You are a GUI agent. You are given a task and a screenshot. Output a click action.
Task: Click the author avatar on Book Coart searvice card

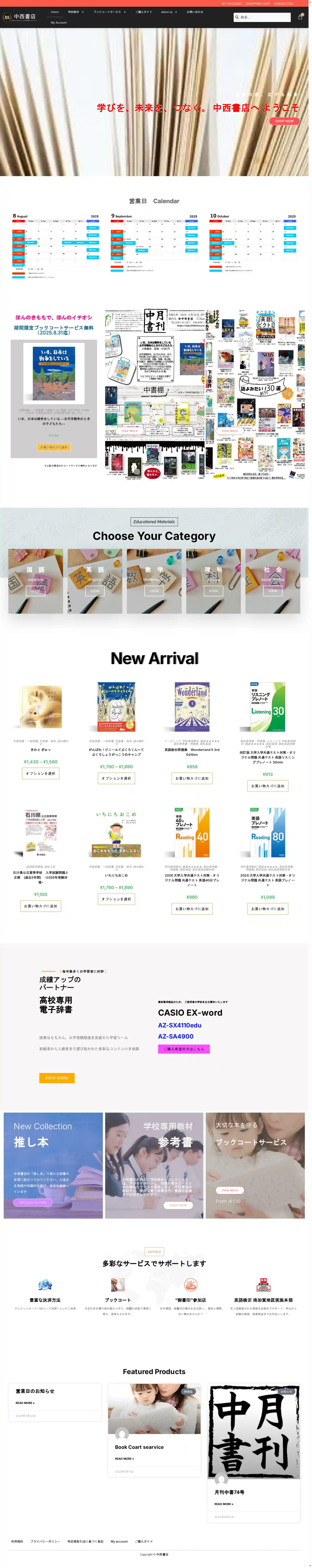pyautogui.click(x=122, y=1434)
